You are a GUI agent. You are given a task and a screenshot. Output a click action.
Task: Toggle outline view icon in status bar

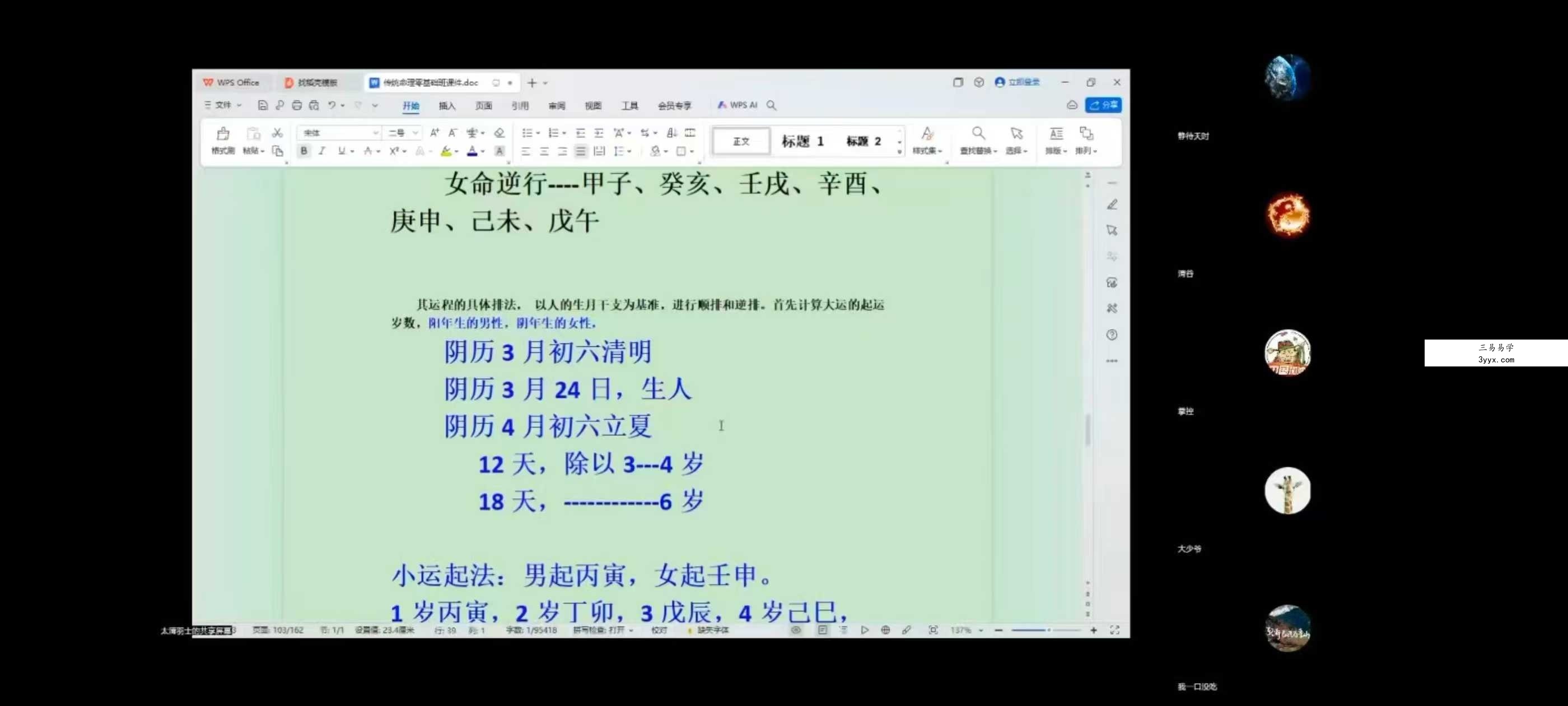click(x=843, y=630)
